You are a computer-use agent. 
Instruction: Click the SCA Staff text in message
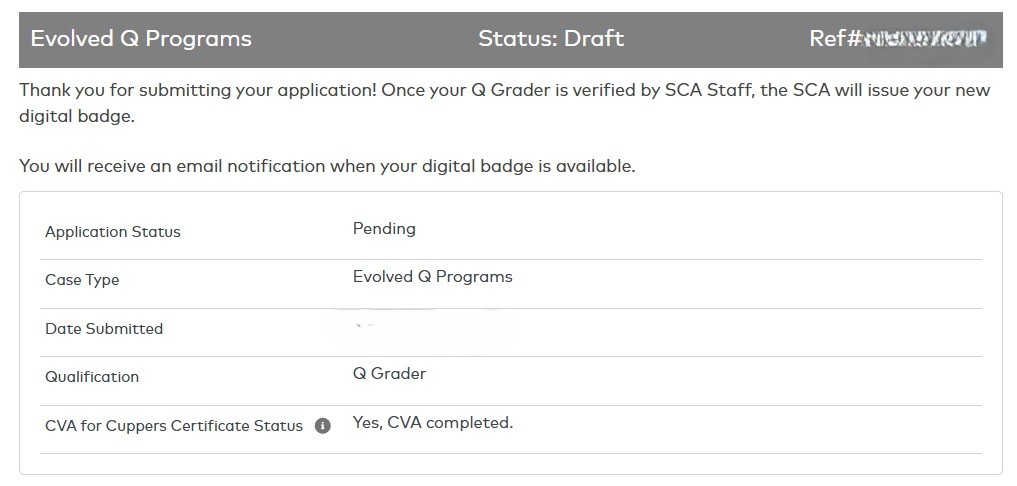[709, 90]
